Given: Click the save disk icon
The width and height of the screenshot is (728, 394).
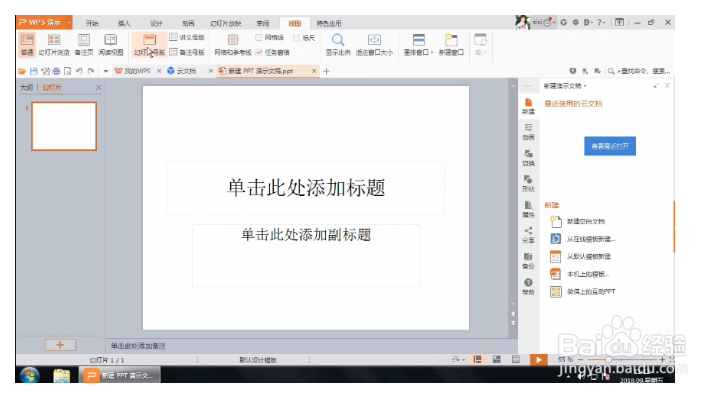Looking at the screenshot, I should pyautogui.click(x=33, y=71).
